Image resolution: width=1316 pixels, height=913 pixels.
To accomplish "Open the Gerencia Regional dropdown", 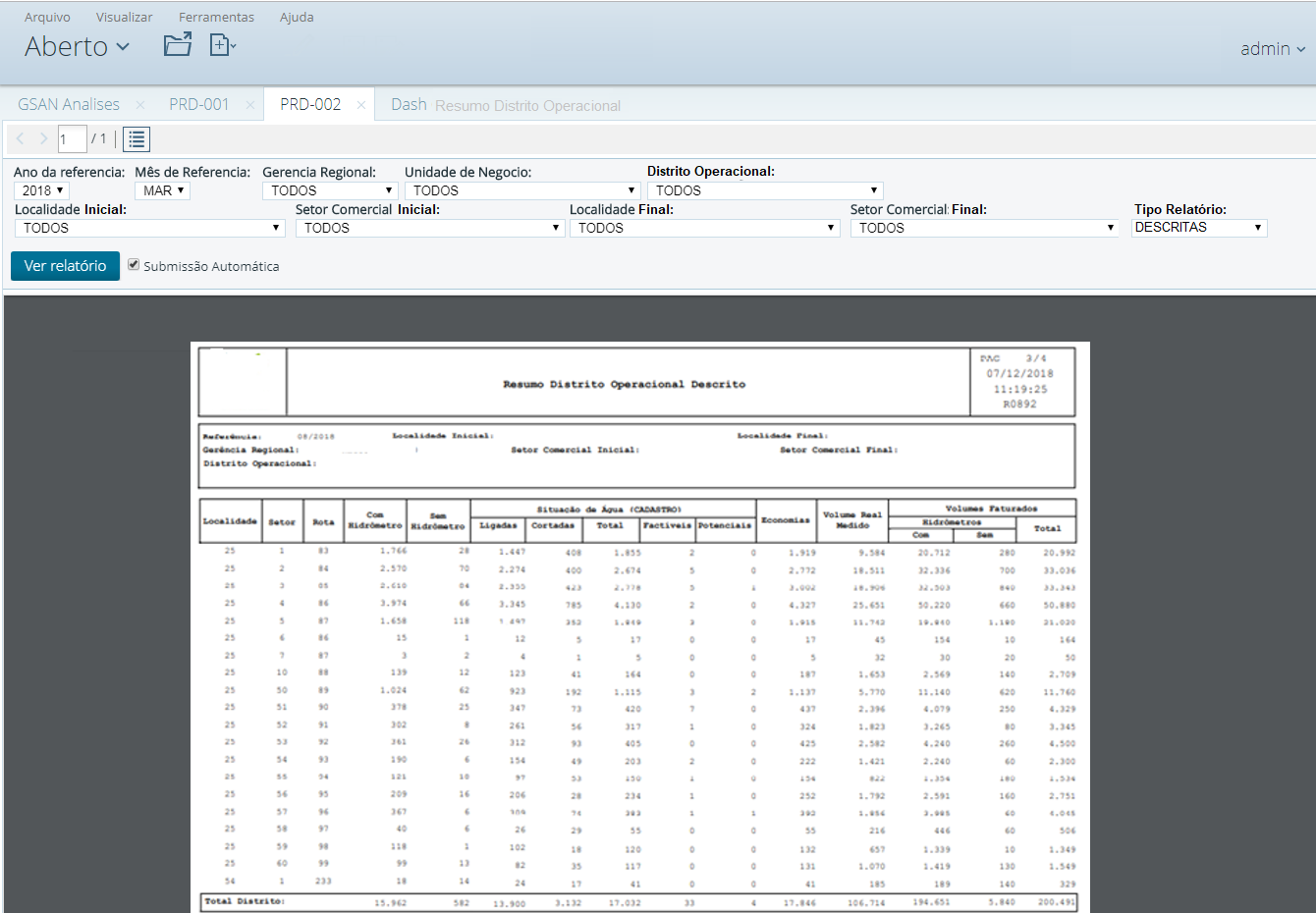I will tap(329, 190).
